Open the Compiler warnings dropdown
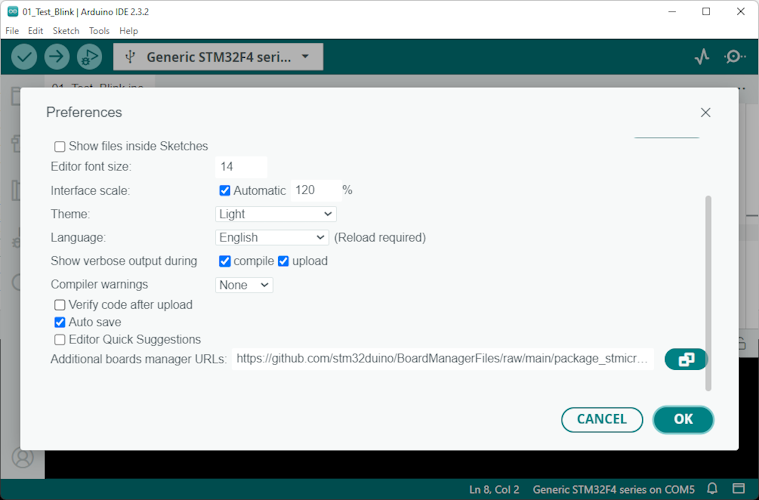Viewport: 759px width, 500px height. 244,285
